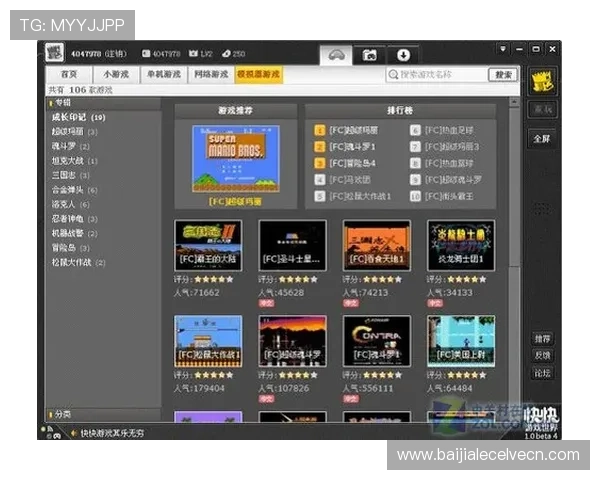The width and height of the screenshot is (600, 480).
Task: Click the 反馈 feedback button
Action: pos(542,356)
